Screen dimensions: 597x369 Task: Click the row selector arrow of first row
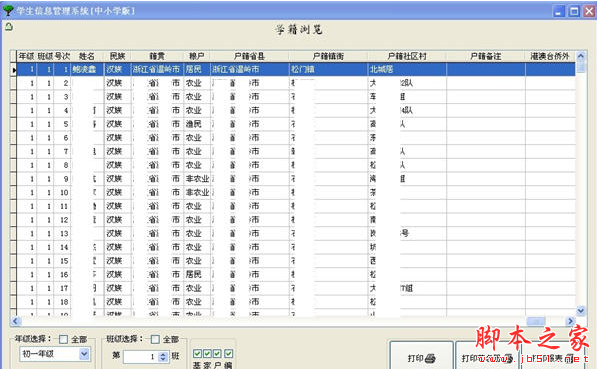click(x=13, y=70)
